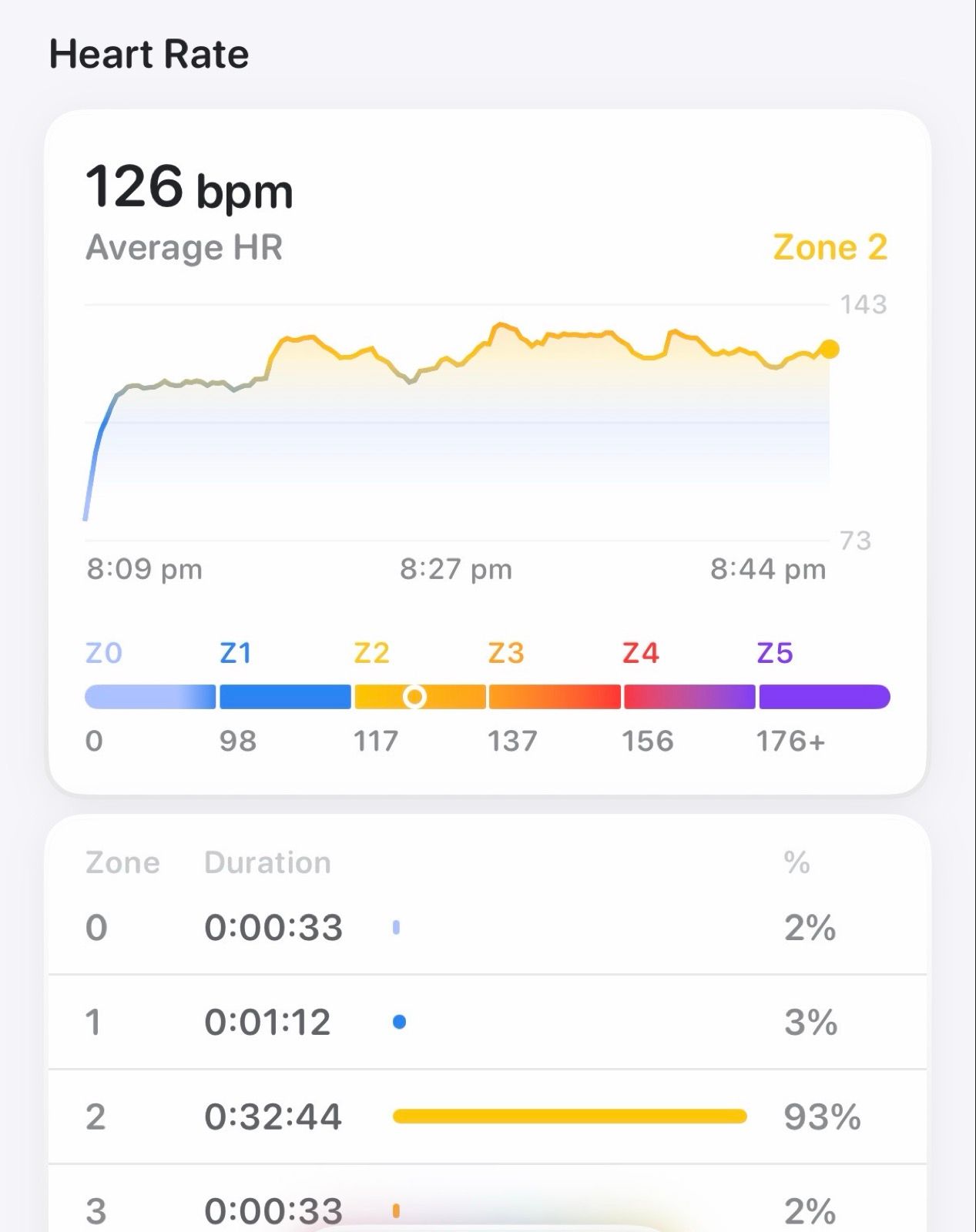Tap the Z4 red zone segment
The image size is (976, 1232).
689,697
